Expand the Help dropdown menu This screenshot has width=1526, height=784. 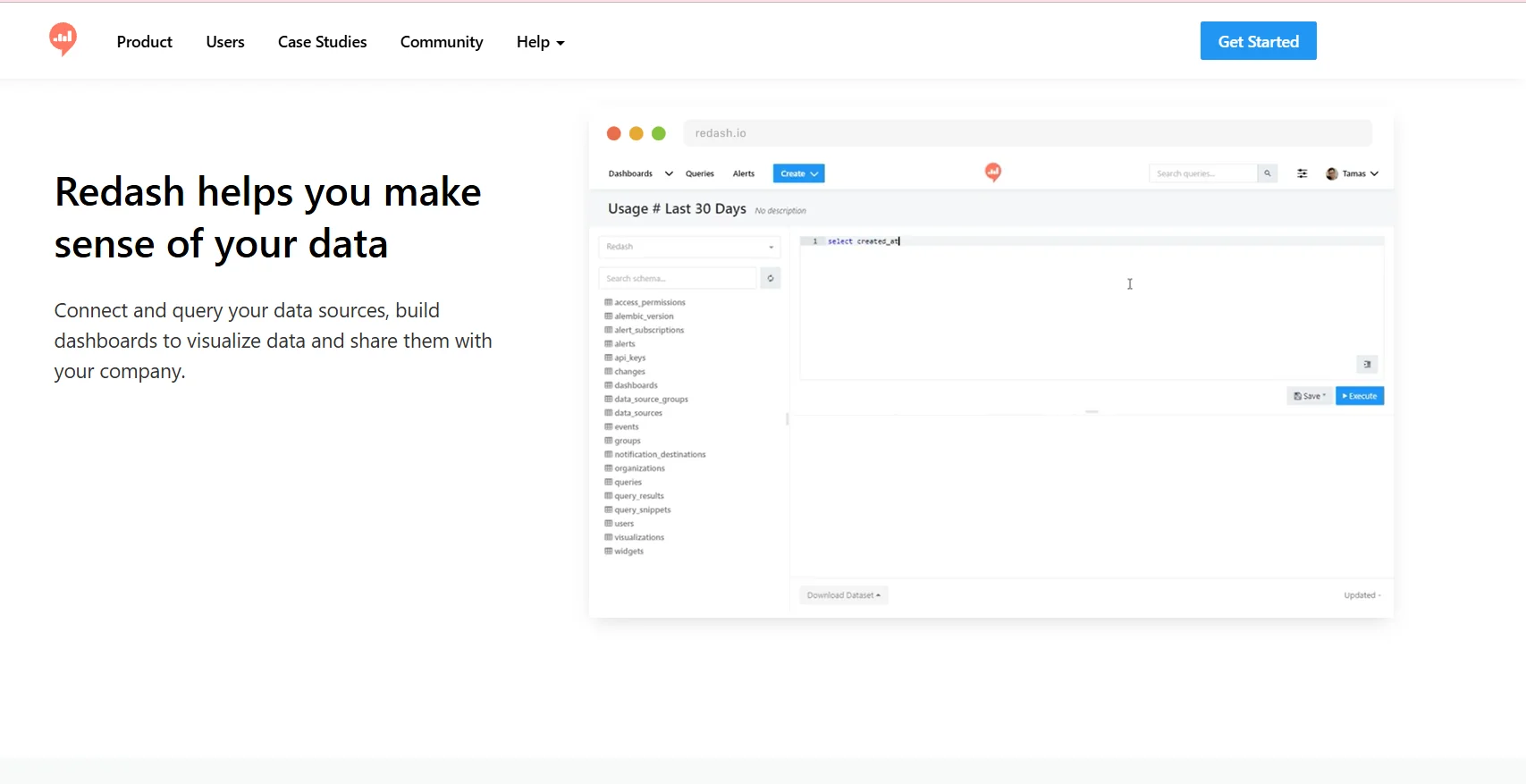pyautogui.click(x=540, y=42)
